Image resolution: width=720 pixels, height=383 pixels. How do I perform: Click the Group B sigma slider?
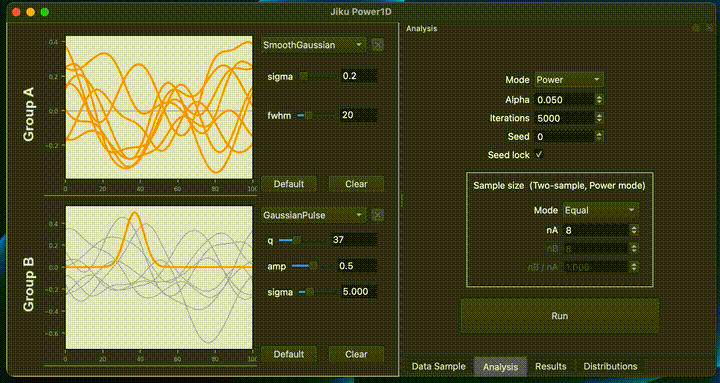pos(317,291)
